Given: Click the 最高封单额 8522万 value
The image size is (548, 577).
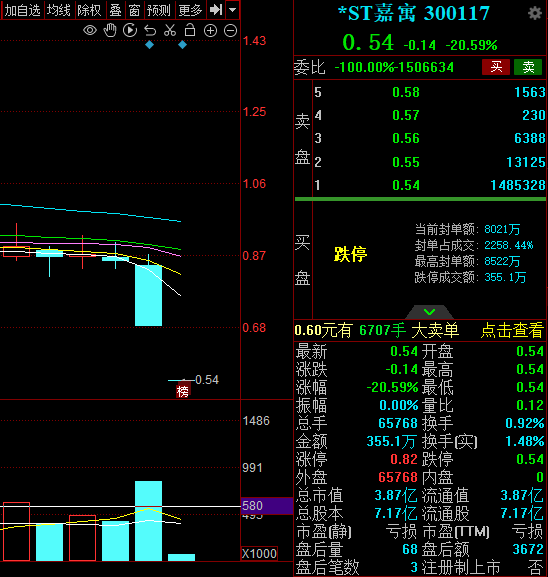Looking at the screenshot, I should (x=502, y=261).
